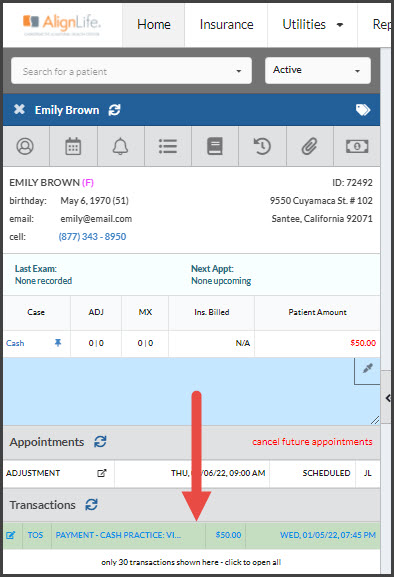Click Last Exam: None recorded text
394x577 pixels.
(x=43, y=275)
